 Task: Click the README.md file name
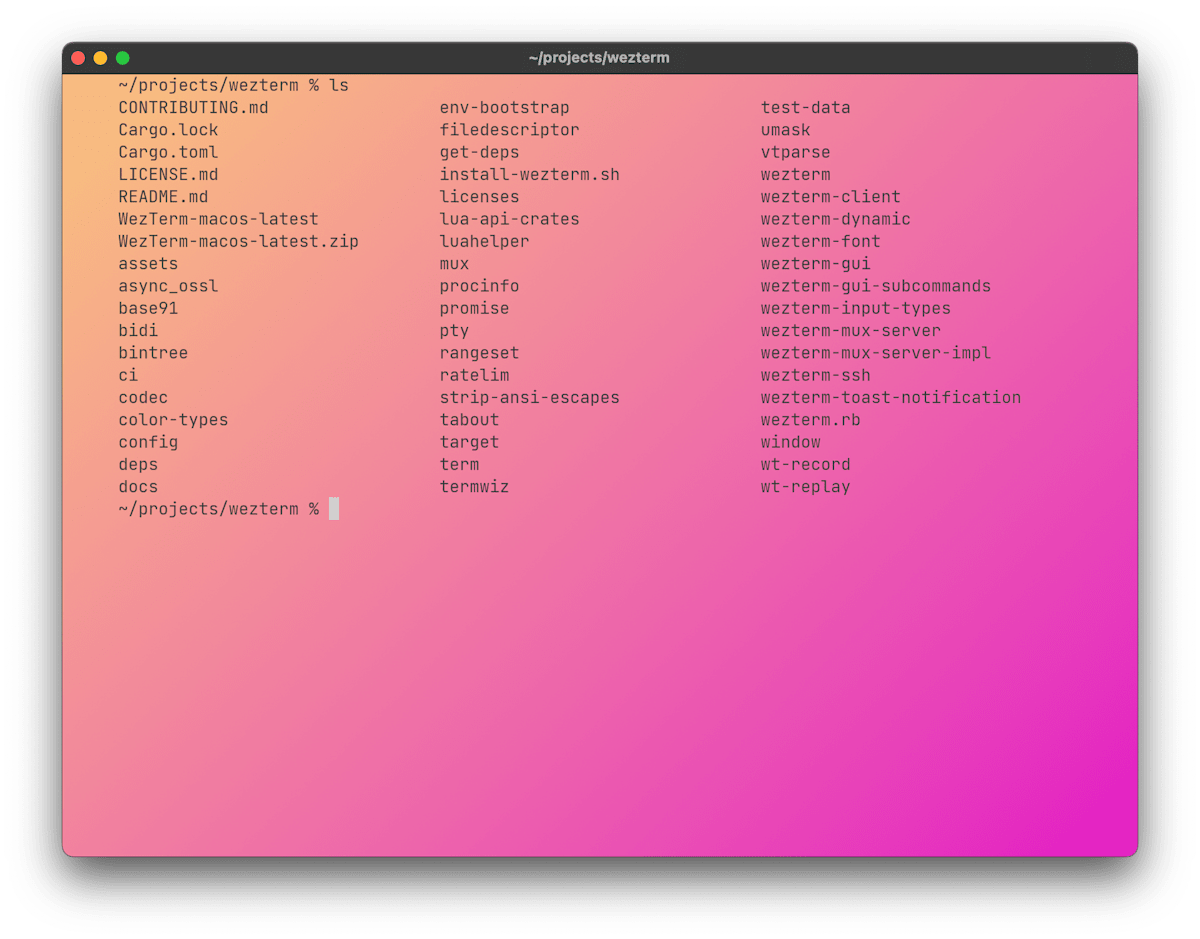pos(163,197)
